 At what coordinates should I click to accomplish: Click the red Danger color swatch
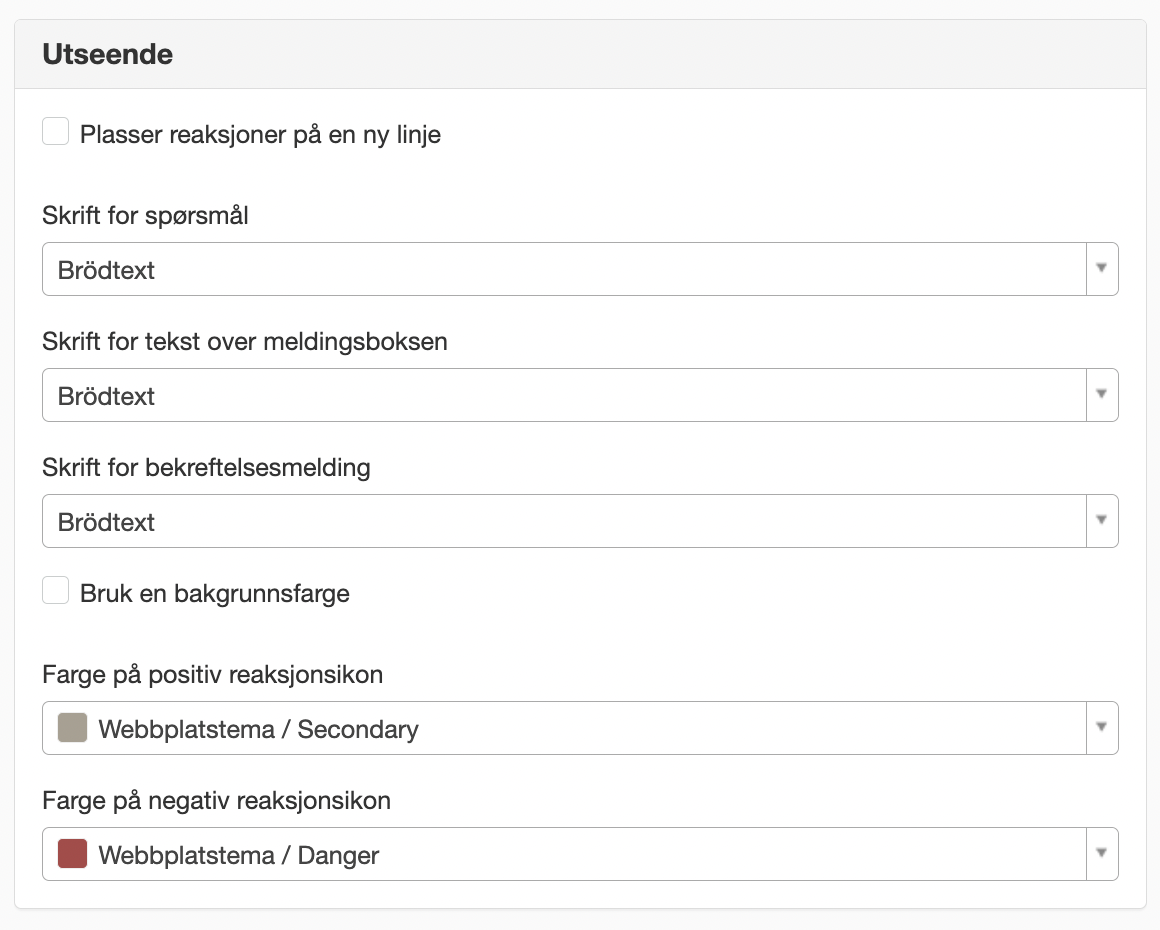click(x=72, y=854)
